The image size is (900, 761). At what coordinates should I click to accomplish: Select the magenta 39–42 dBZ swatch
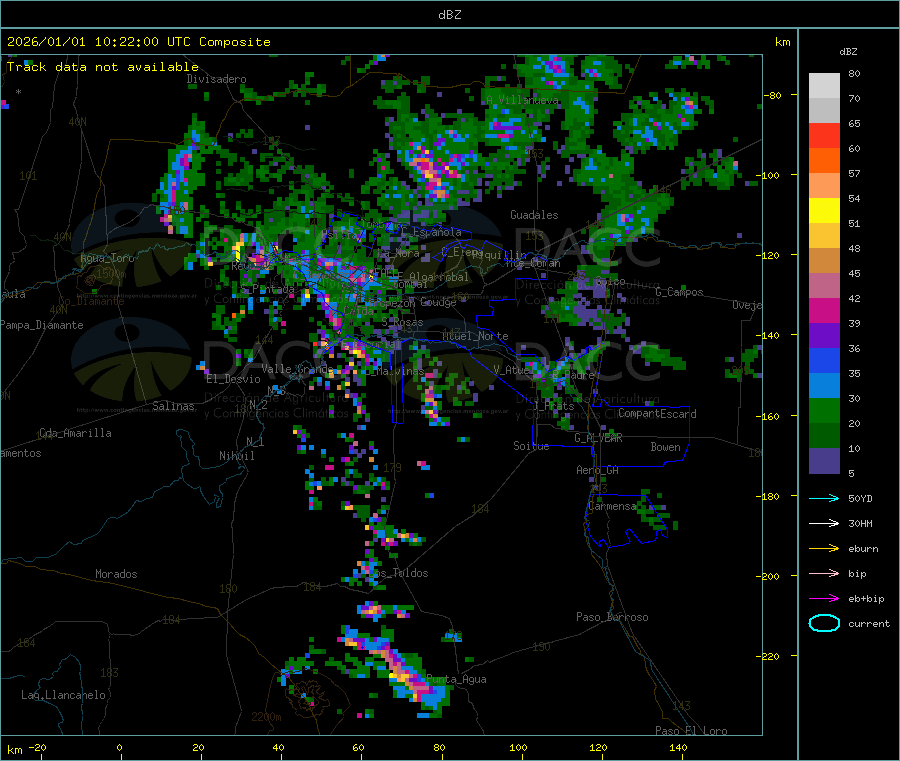click(824, 310)
